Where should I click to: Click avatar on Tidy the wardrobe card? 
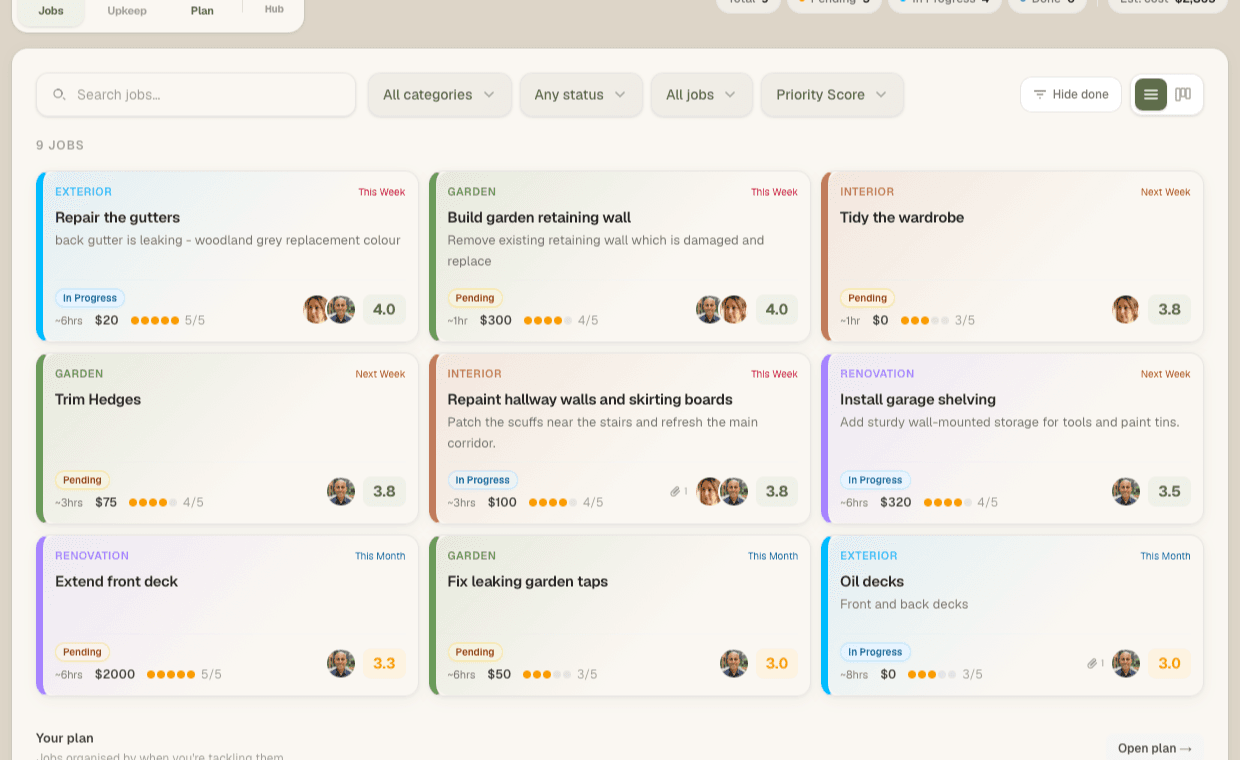coord(1126,309)
